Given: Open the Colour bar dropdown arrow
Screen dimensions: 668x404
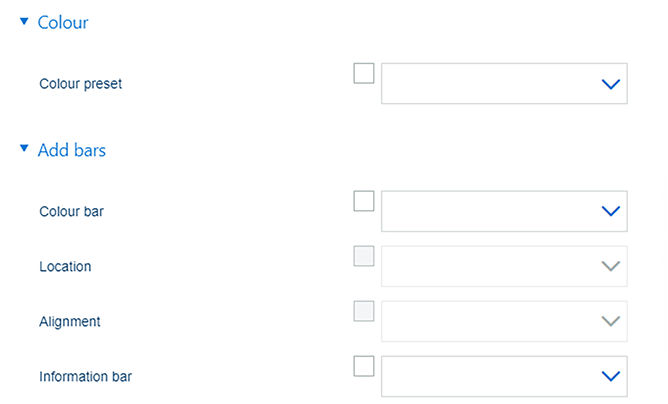Looking at the screenshot, I should pyautogui.click(x=611, y=211).
